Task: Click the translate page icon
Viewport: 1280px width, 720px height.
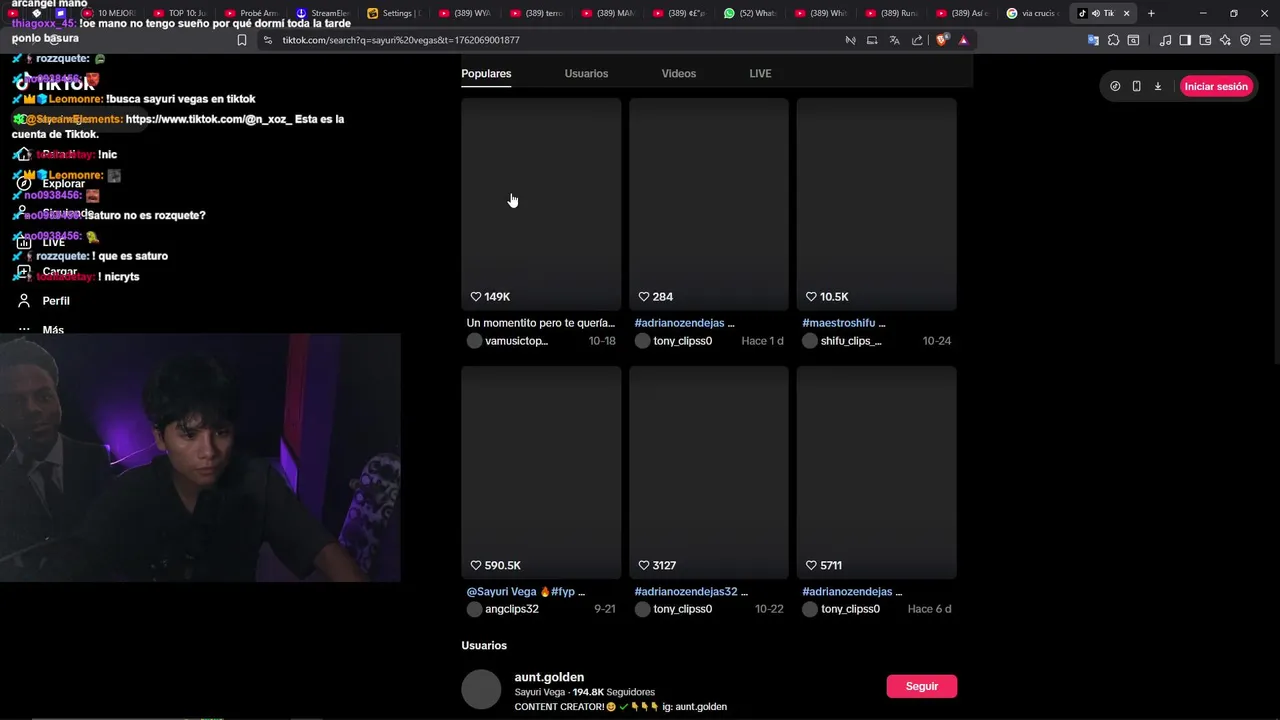Action: click(x=894, y=40)
